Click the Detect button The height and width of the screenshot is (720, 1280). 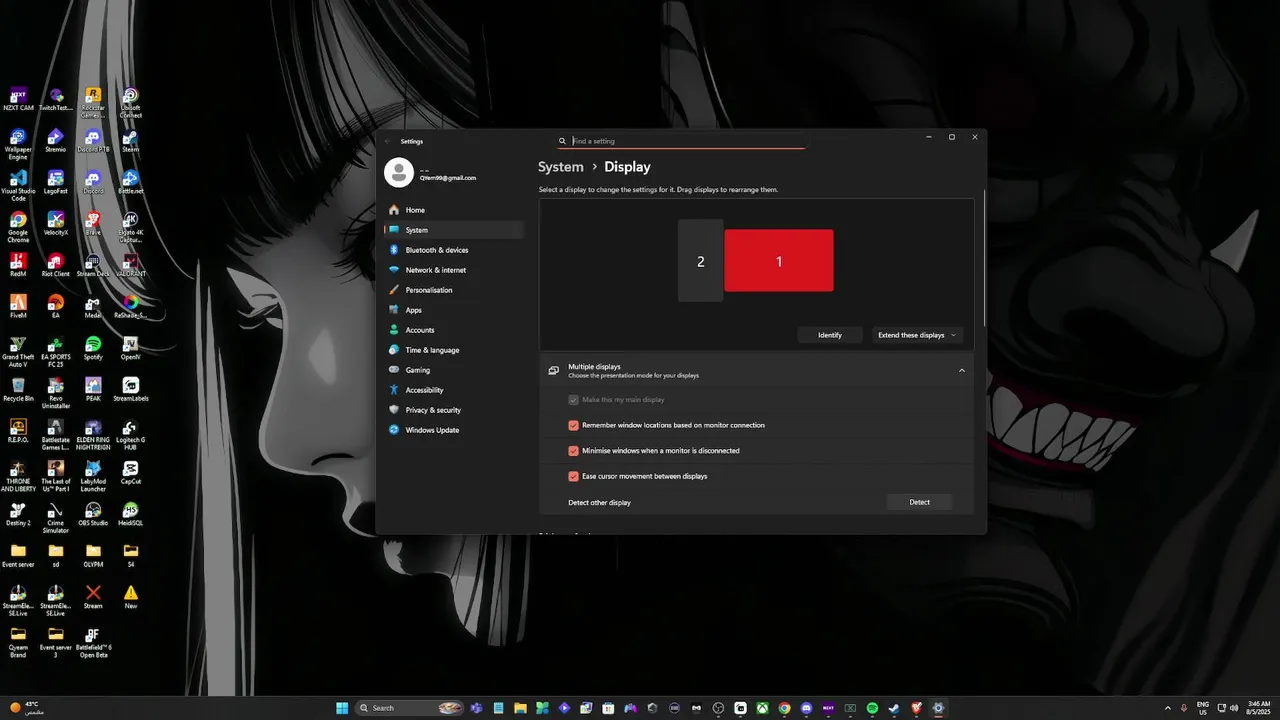(919, 502)
